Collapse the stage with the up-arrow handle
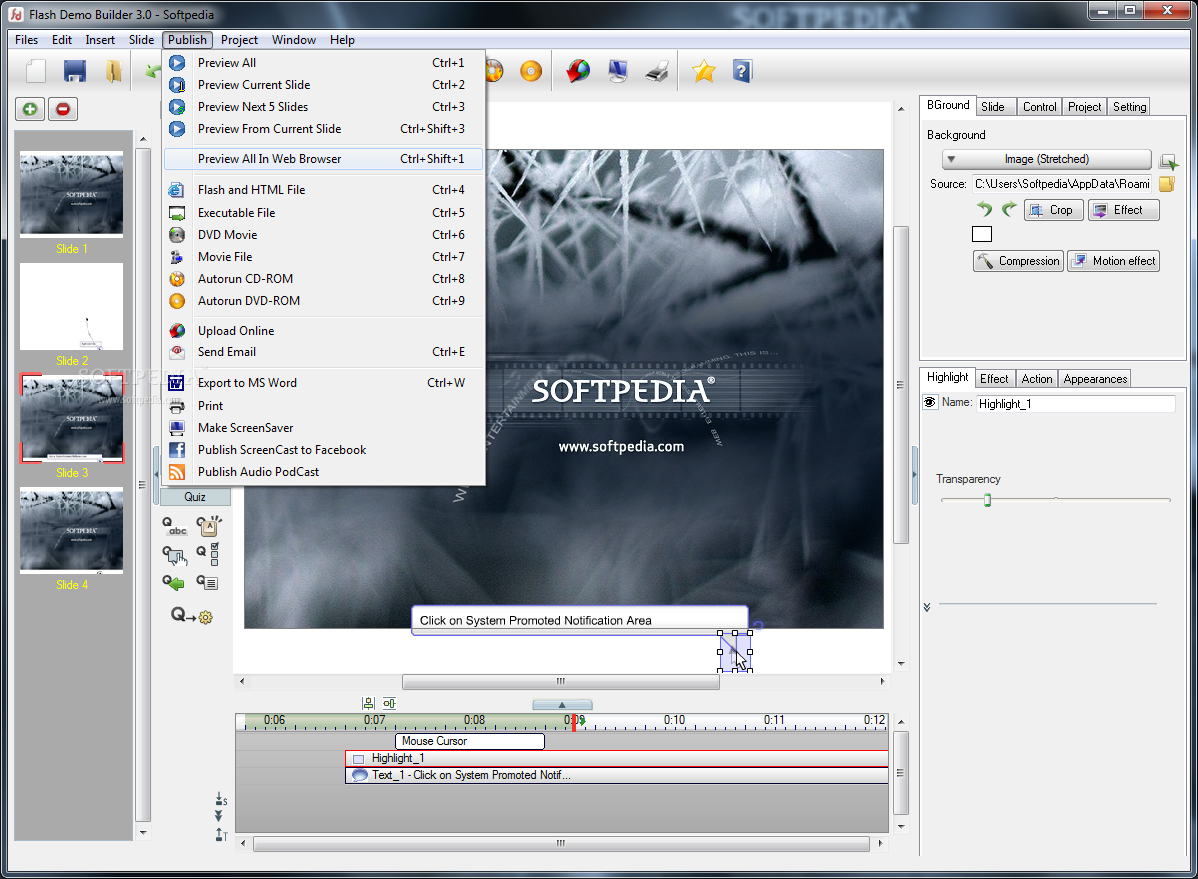1198x879 pixels. click(562, 705)
